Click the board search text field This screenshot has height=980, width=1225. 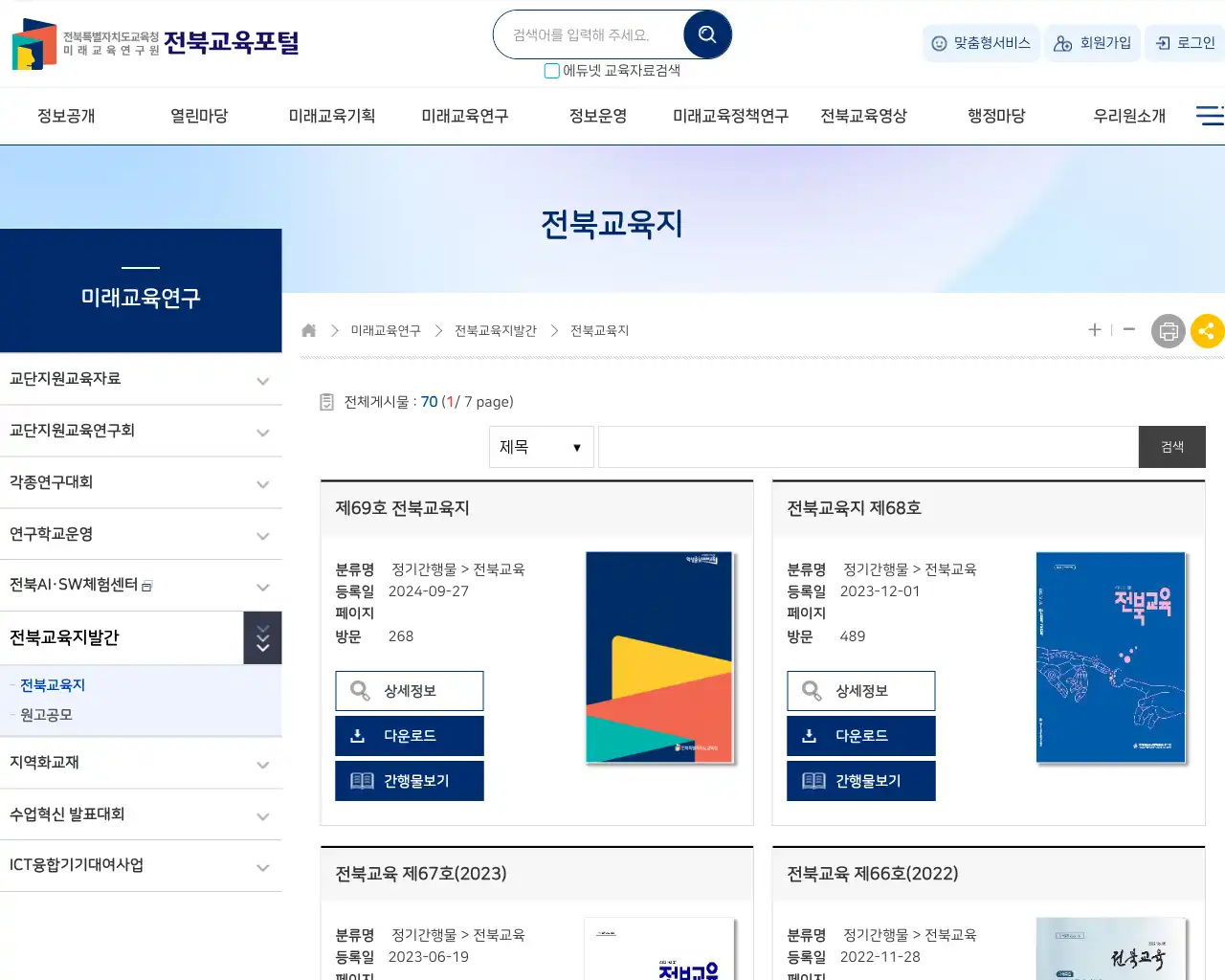(867, 447)
